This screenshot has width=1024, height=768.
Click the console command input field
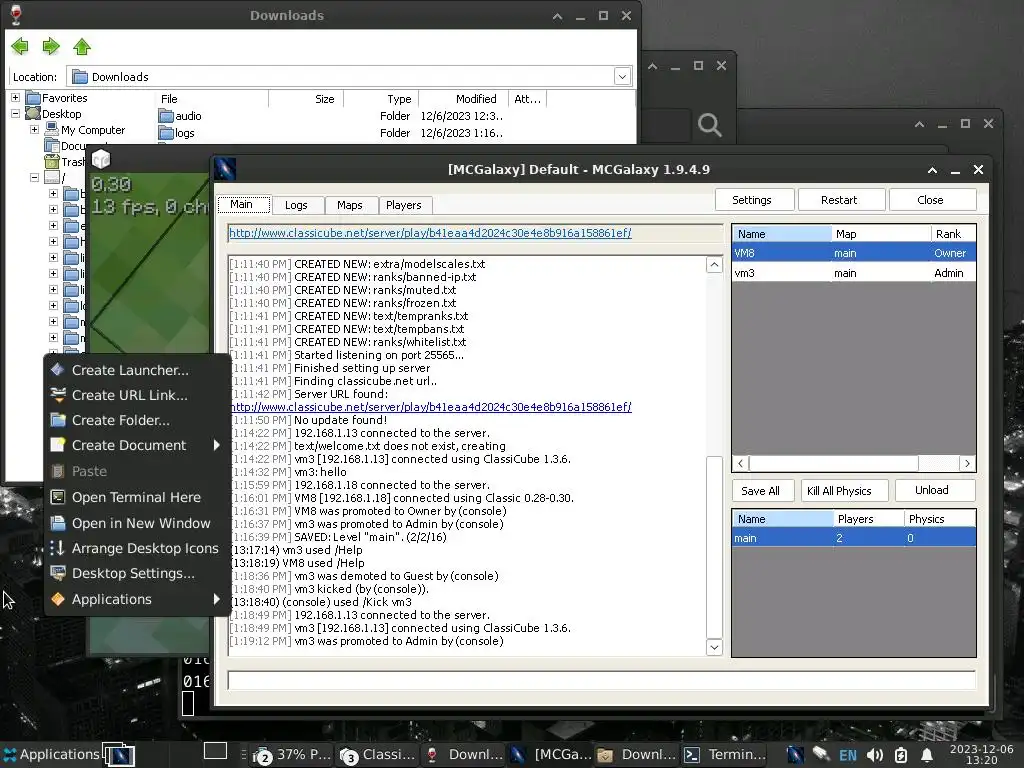(601, 680)
